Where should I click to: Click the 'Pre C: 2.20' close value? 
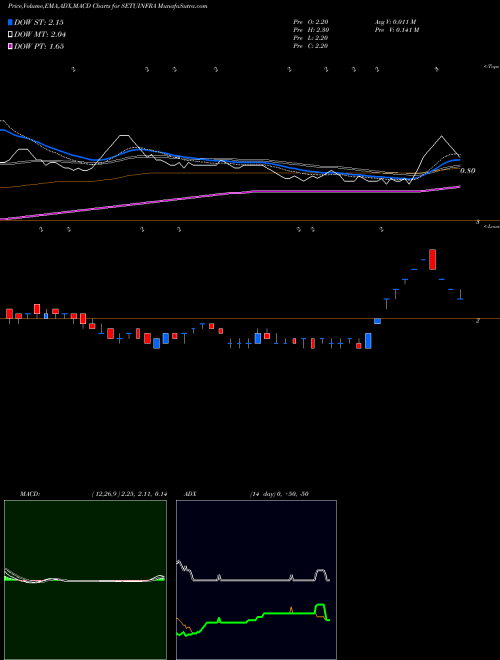pos(311,46)
